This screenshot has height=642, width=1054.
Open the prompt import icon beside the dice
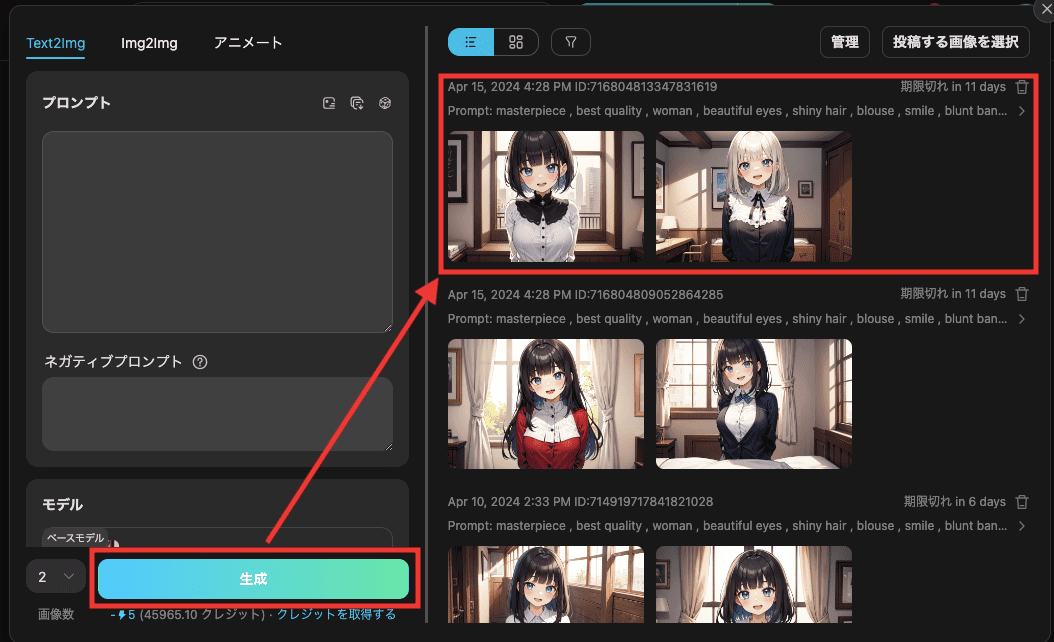click(356, 102)
